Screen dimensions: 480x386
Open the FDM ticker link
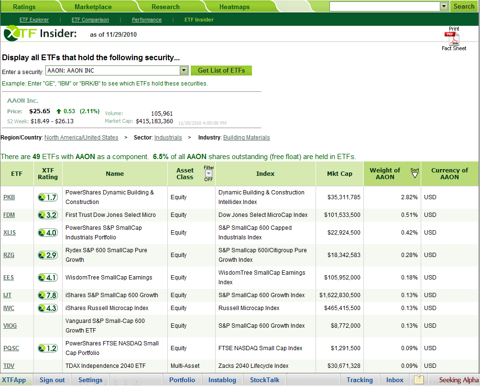tap(9, 215)
